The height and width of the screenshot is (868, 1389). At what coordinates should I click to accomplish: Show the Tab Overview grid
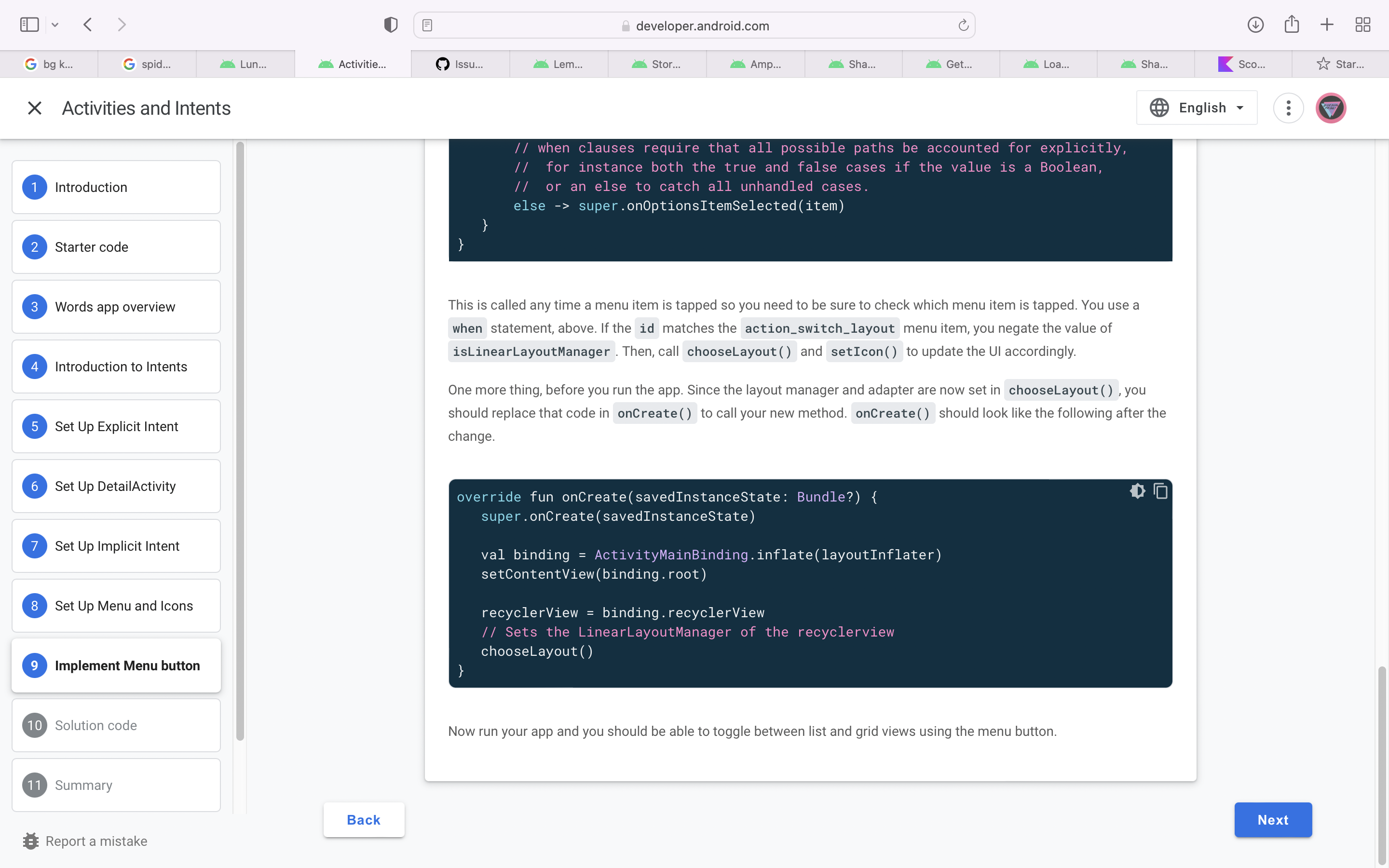pyautogui.click(x=1362, y=24)
